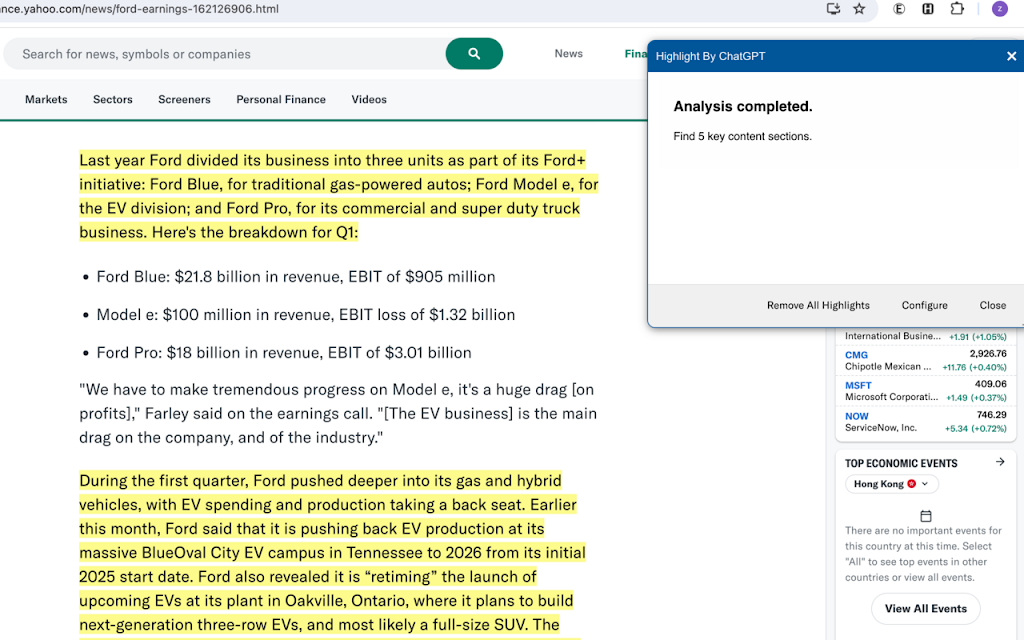
Task: Click highlighted paragraph starting 'Last year Ford'
Action: coord(339,197)
